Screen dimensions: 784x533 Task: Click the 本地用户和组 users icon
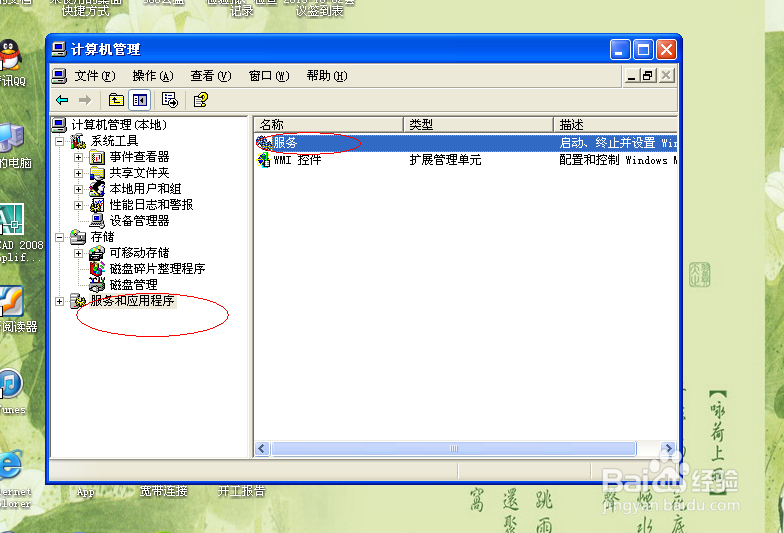(97, 189)
